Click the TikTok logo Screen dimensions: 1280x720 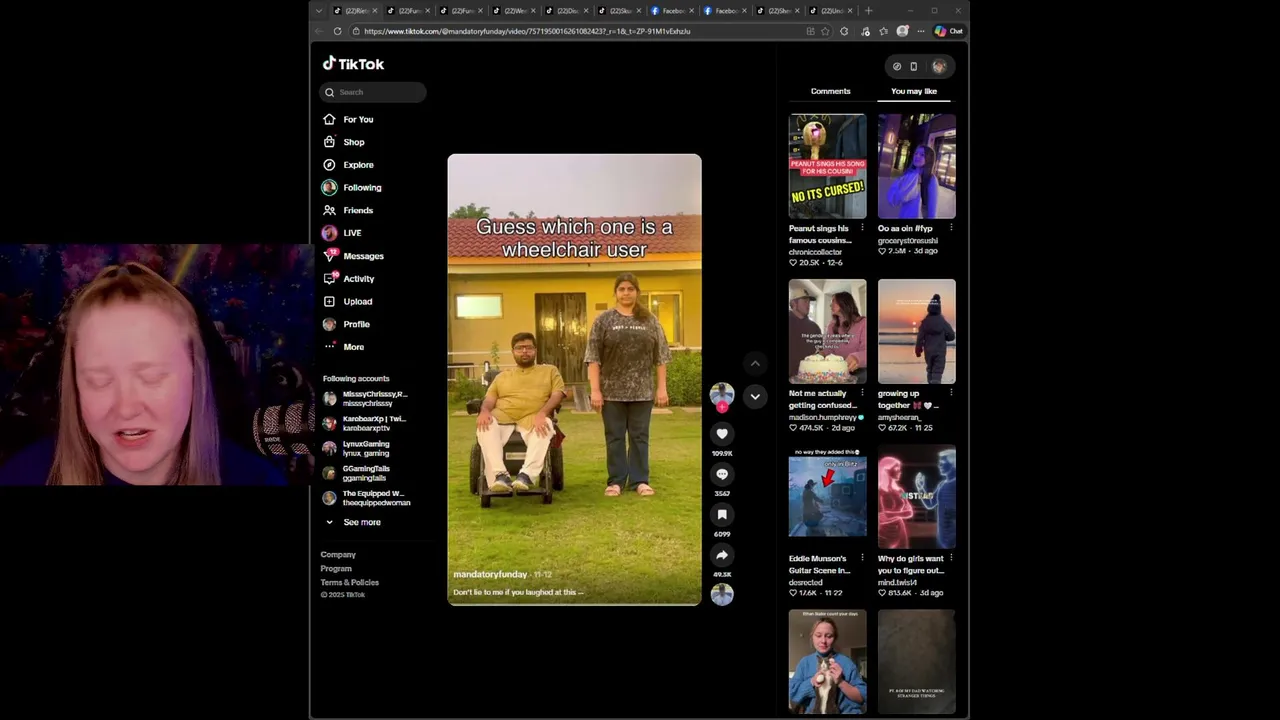click(353, 63)
